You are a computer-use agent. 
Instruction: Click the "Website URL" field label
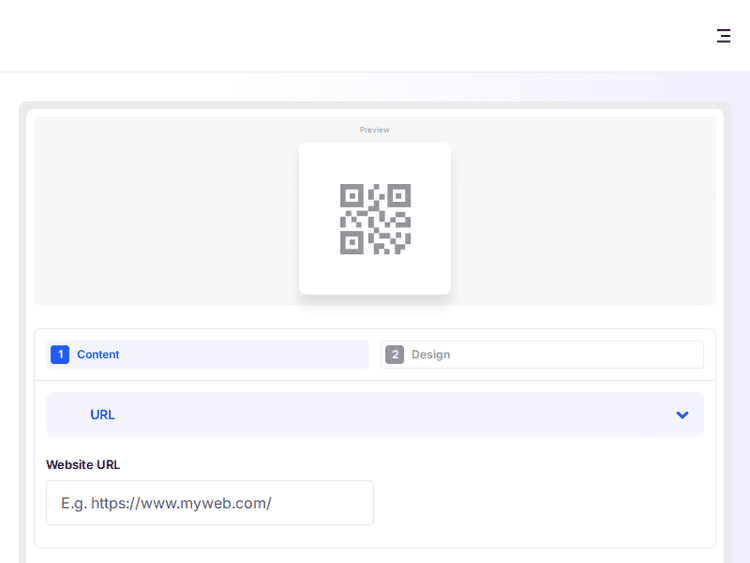click(83, 465)
